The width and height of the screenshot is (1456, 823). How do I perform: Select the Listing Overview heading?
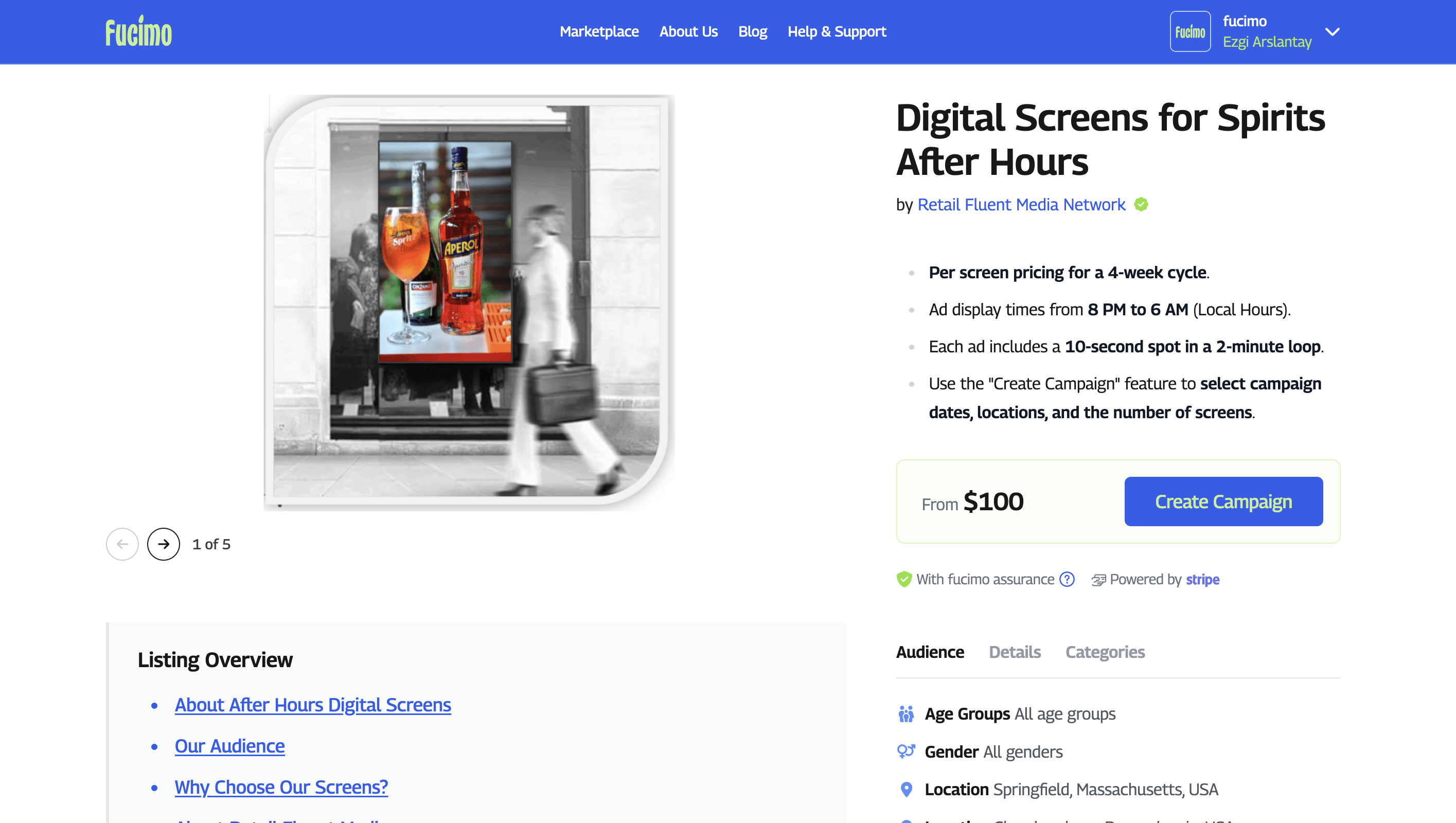215,659
